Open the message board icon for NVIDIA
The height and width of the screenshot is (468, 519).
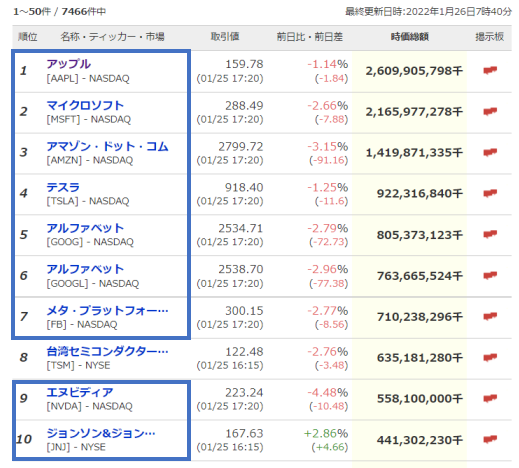coord(490,398)
